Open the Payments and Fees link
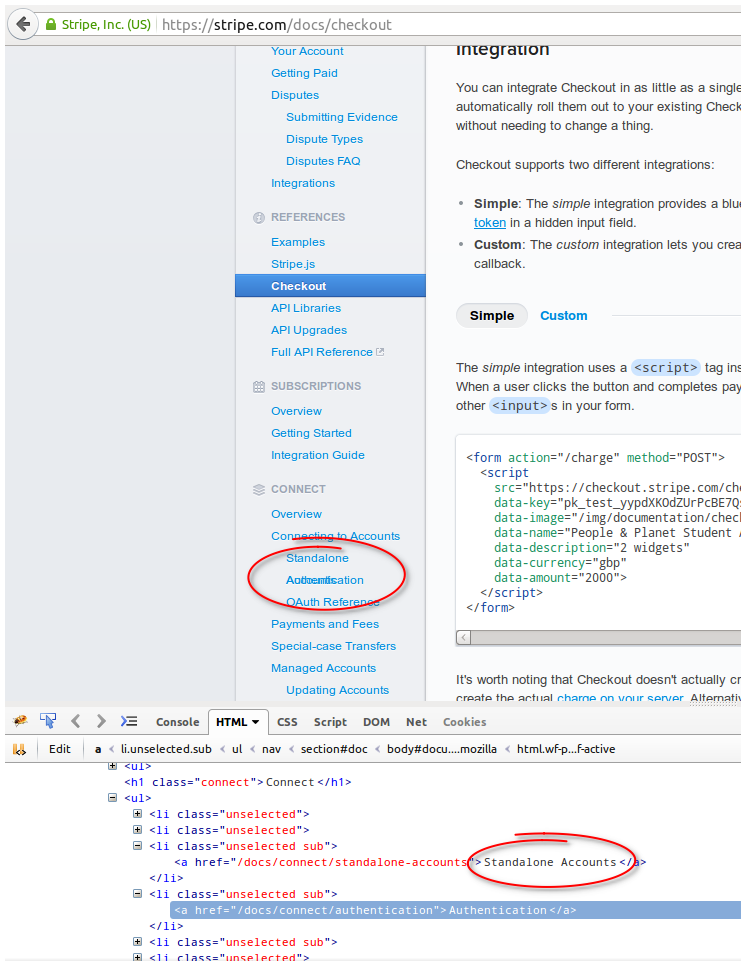This screenshot has height=966, width=746. coord(325,624)
